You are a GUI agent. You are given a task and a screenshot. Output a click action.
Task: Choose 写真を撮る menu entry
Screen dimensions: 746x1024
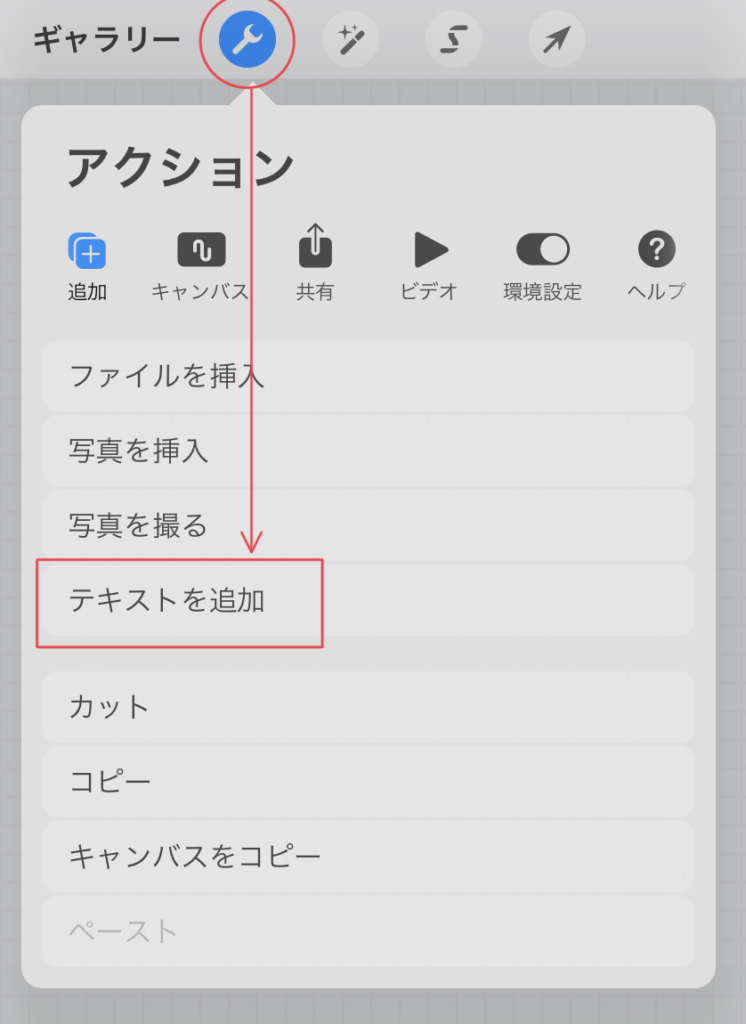point(368,526)
